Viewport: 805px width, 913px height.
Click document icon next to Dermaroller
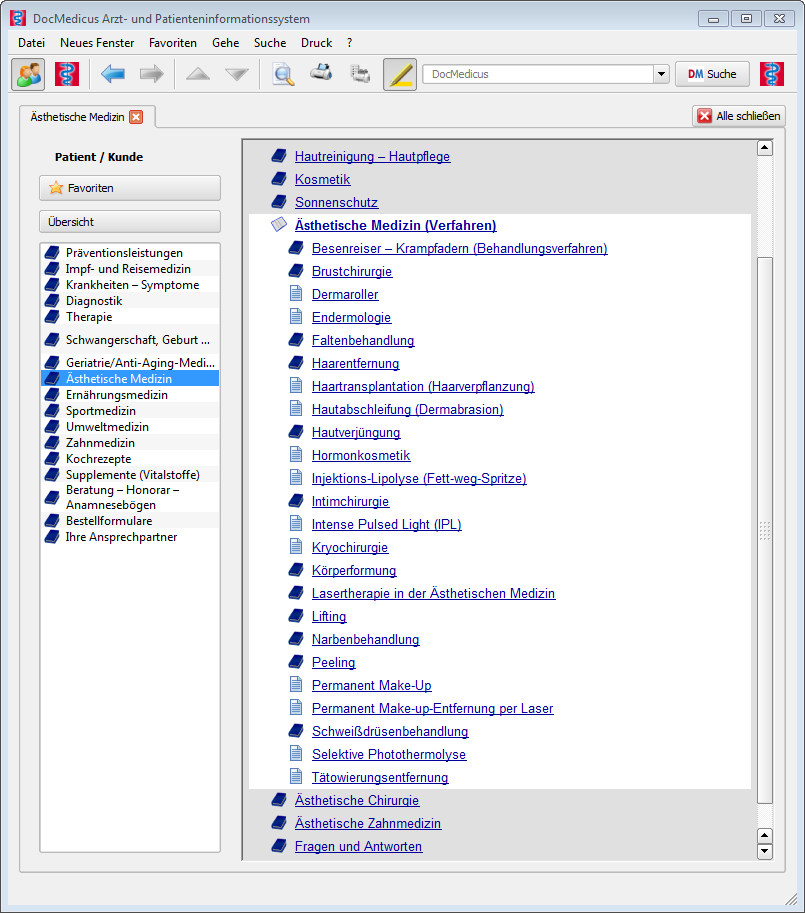click(296, 293)
